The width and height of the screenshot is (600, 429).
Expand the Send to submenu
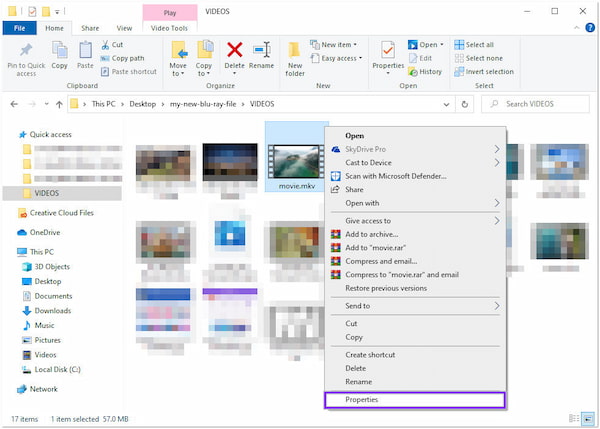click(496, 305)
